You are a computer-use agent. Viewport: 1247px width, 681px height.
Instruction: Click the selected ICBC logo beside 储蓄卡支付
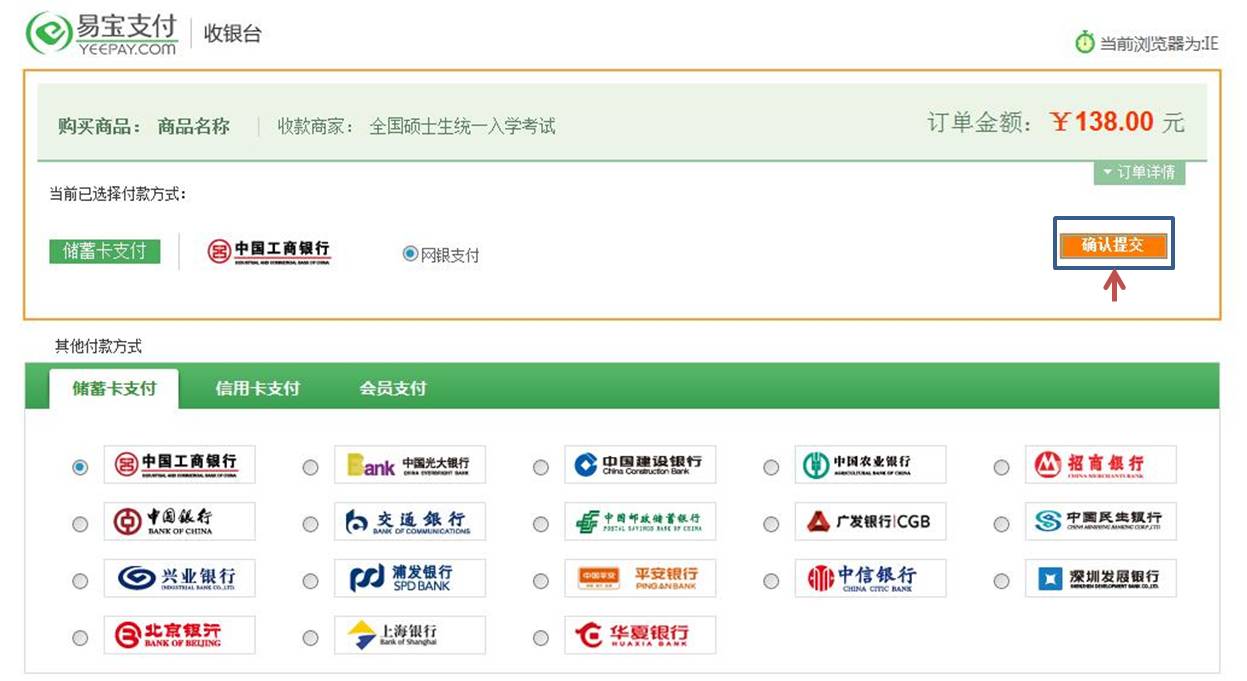[269, 252]
